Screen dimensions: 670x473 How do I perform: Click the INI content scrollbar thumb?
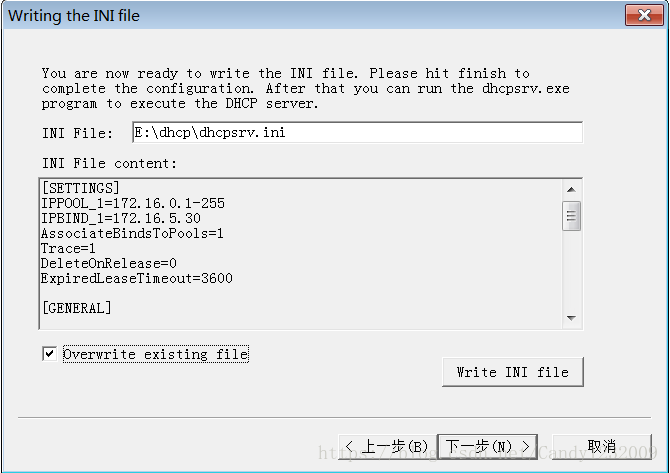coord(571,215)
